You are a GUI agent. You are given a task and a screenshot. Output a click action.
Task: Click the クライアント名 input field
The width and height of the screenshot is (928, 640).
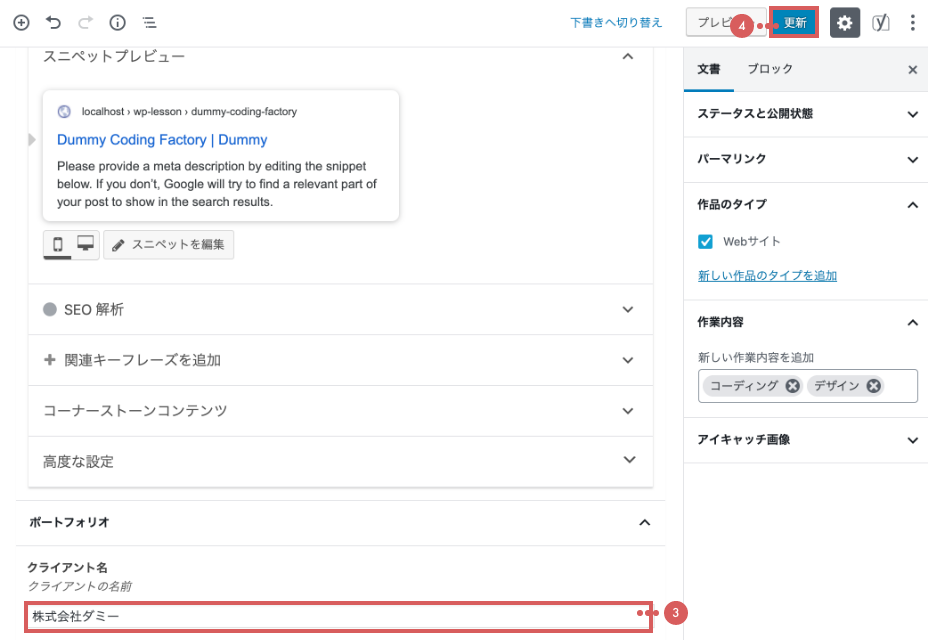coord(338,616)
